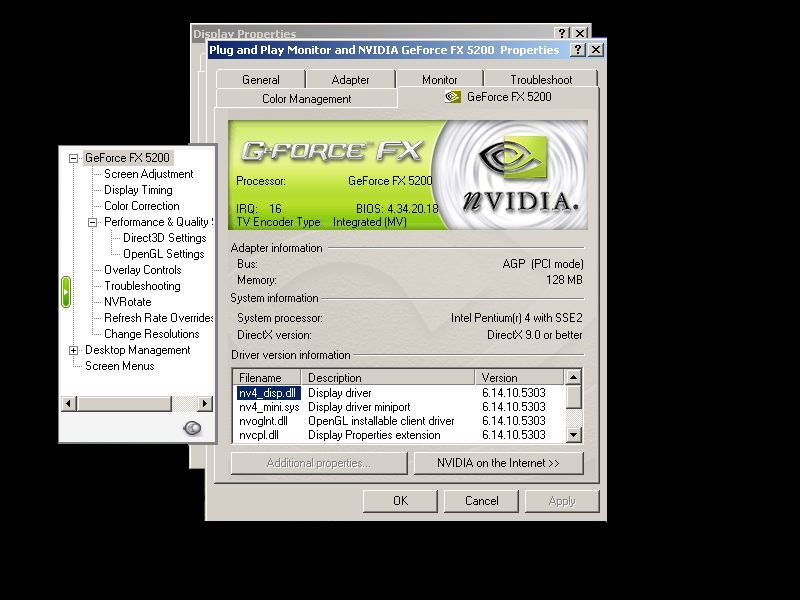
Task: Click OpenGL installable client driver description
Action: click(x=381, y=421)
